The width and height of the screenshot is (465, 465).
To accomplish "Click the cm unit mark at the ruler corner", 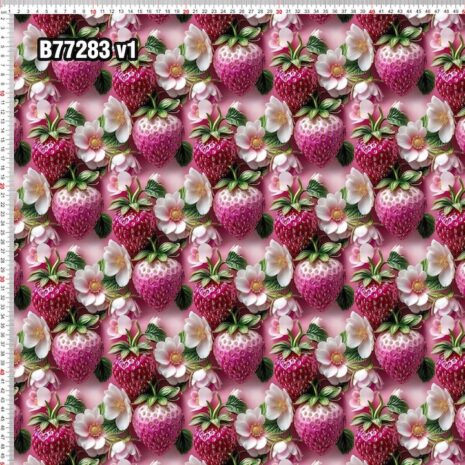I will click(3, 12).
